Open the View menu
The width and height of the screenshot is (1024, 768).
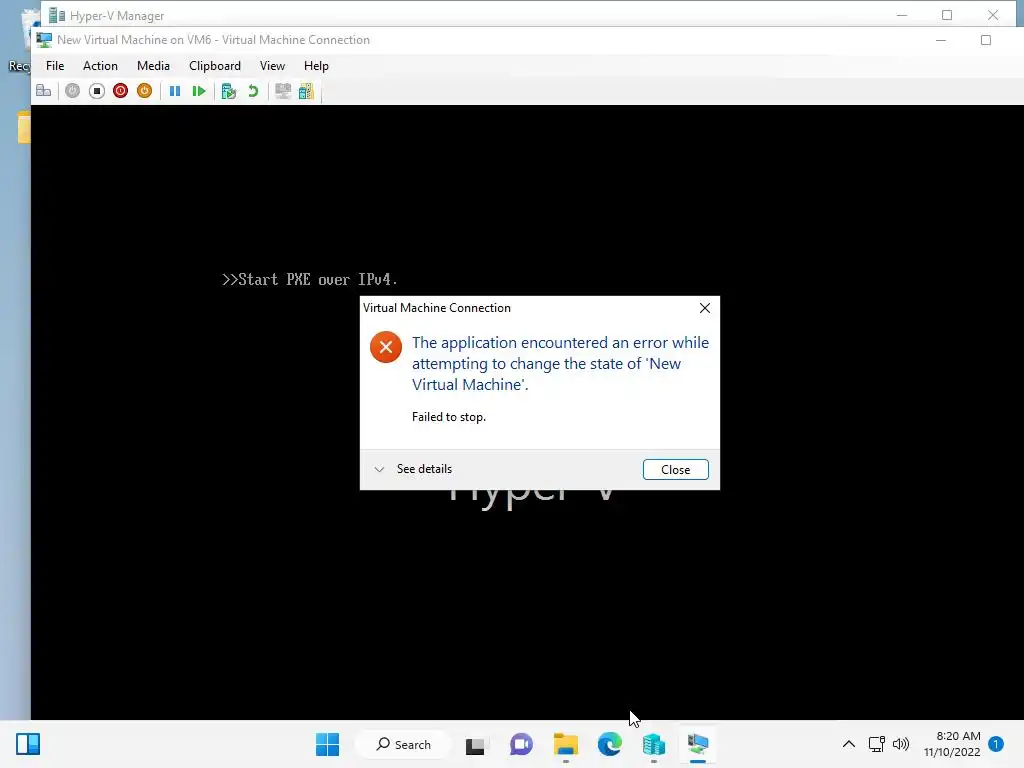[x=272, y=66]
